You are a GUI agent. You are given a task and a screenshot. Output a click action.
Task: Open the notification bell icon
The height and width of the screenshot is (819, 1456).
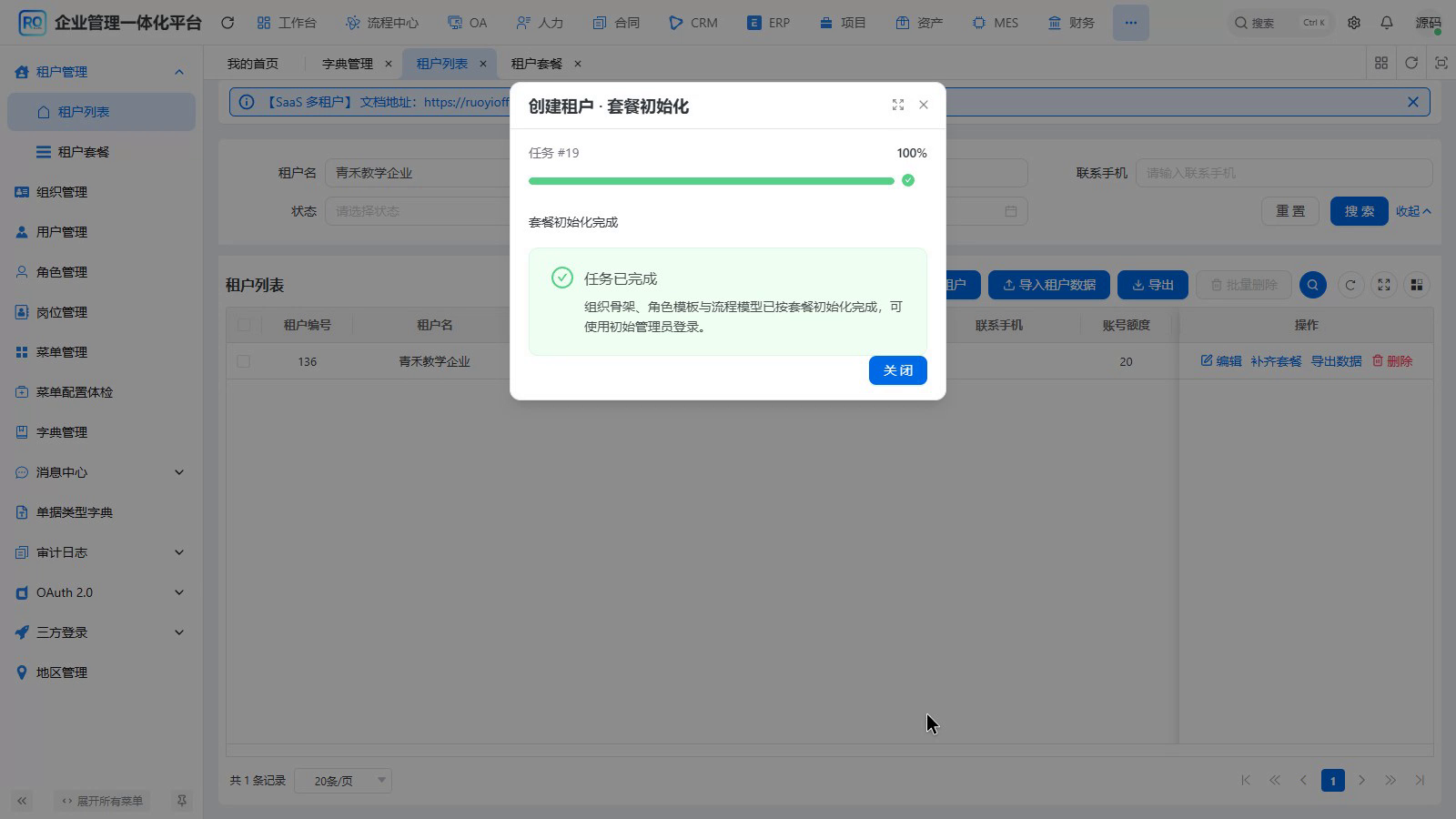pyautogui.click(x=1387, y=23)
